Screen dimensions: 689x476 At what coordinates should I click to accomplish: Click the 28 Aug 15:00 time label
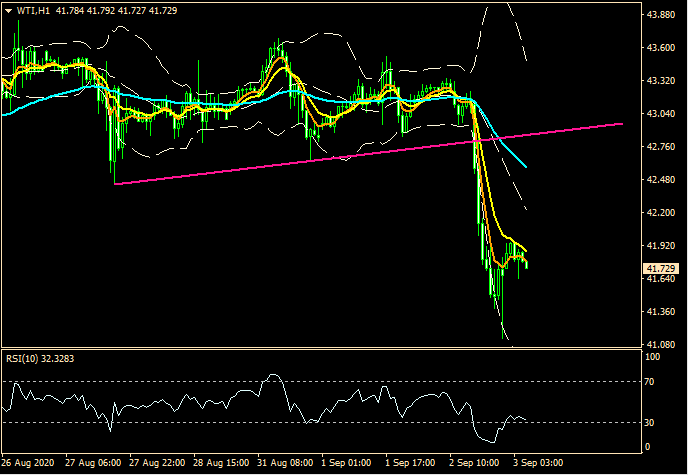tap(223, 464)
